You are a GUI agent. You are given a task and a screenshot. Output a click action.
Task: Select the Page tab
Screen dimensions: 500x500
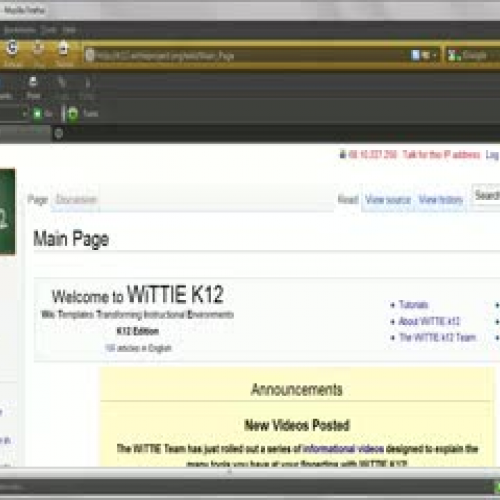point(38,200)
